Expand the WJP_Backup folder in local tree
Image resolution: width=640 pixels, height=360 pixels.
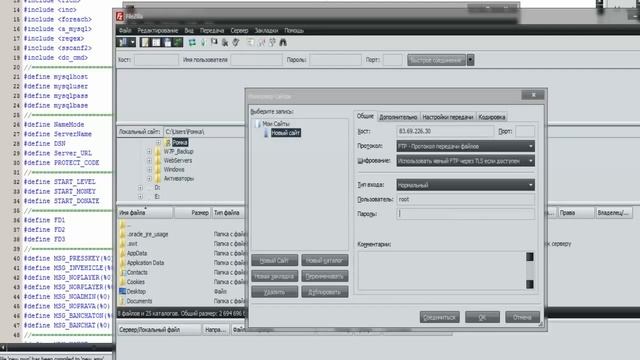149,151
